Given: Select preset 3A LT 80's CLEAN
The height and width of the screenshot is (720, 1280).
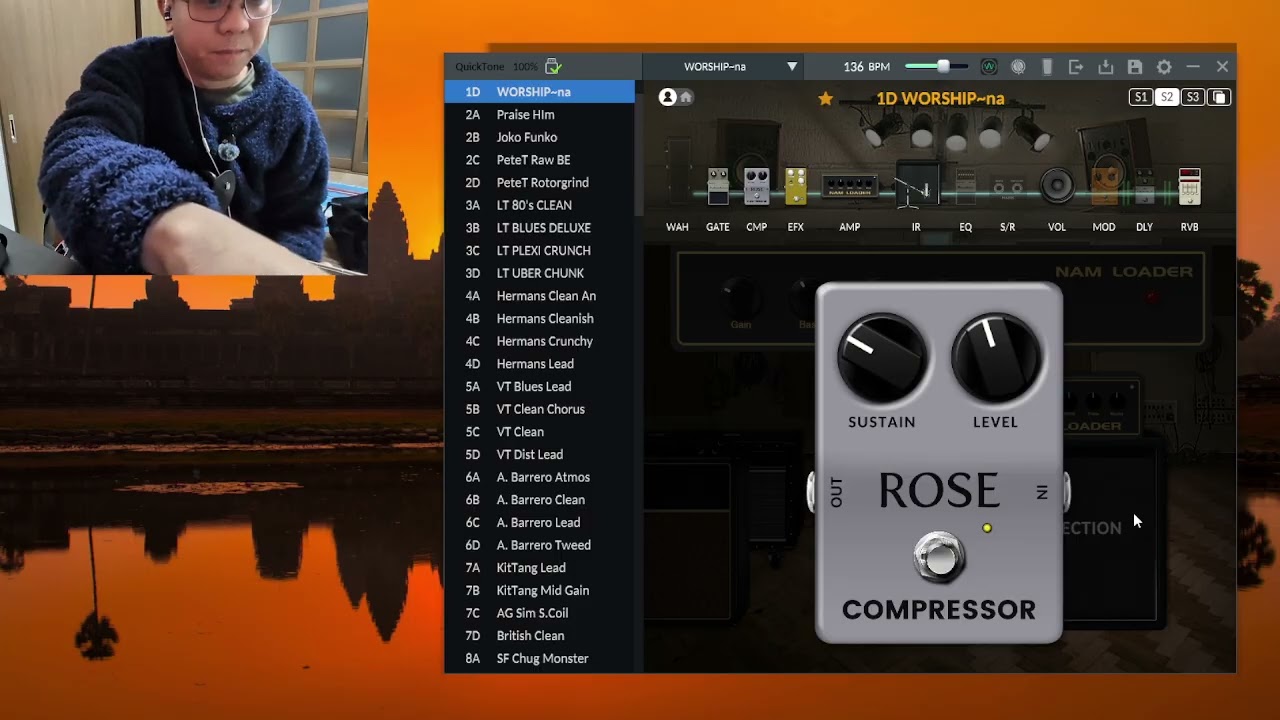Looking at the screenshot, I should tap(539, 205).
